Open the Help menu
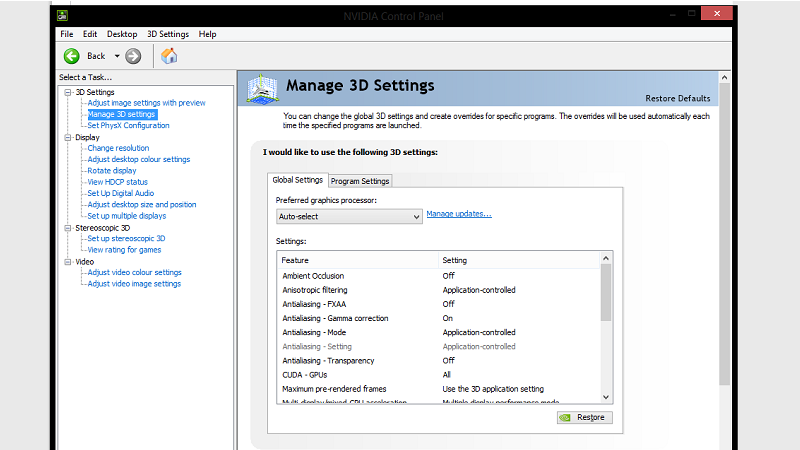 [207, 34]
